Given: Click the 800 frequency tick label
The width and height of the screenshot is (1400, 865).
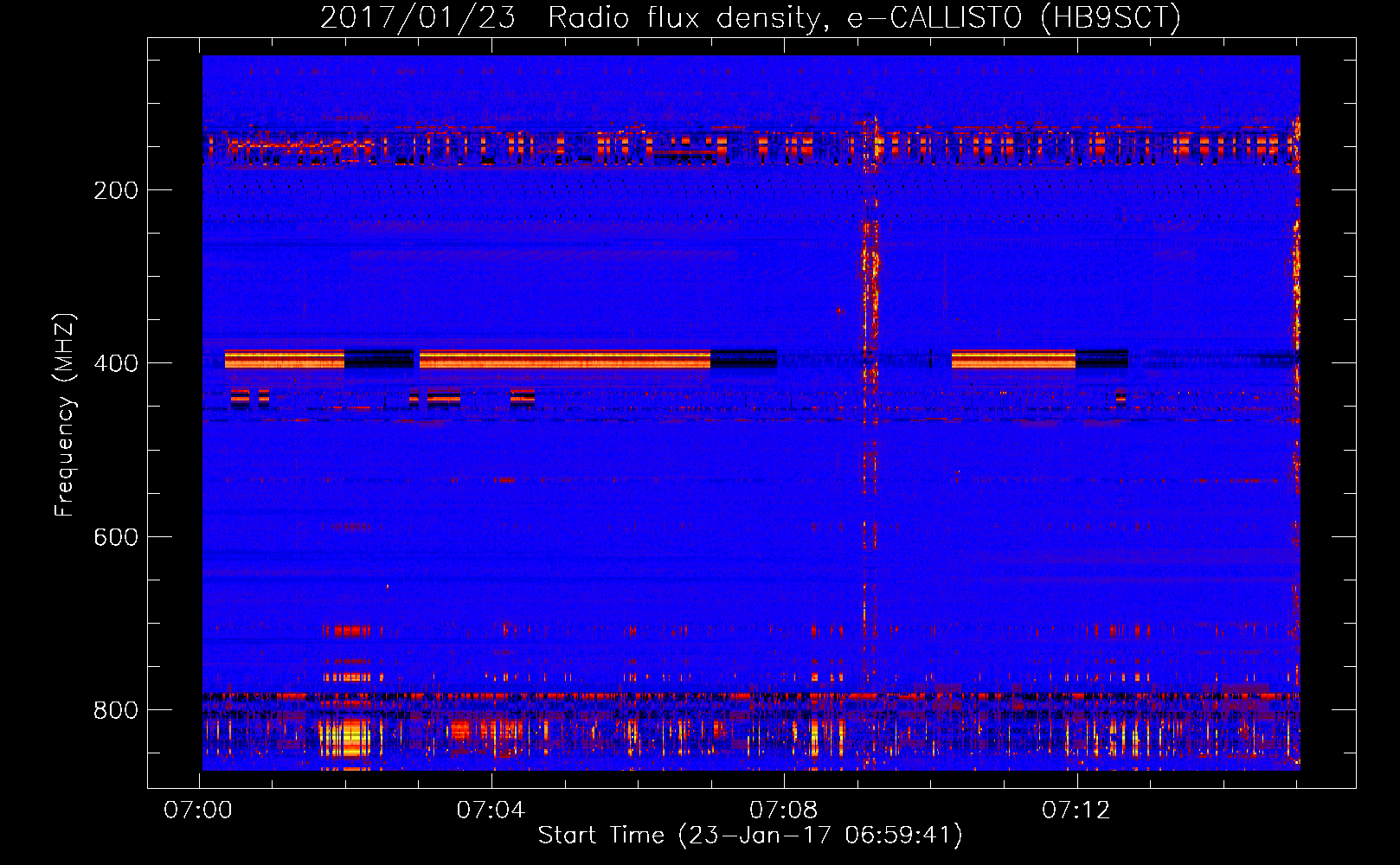Looking at the screenshot, I should coord(116,710).
